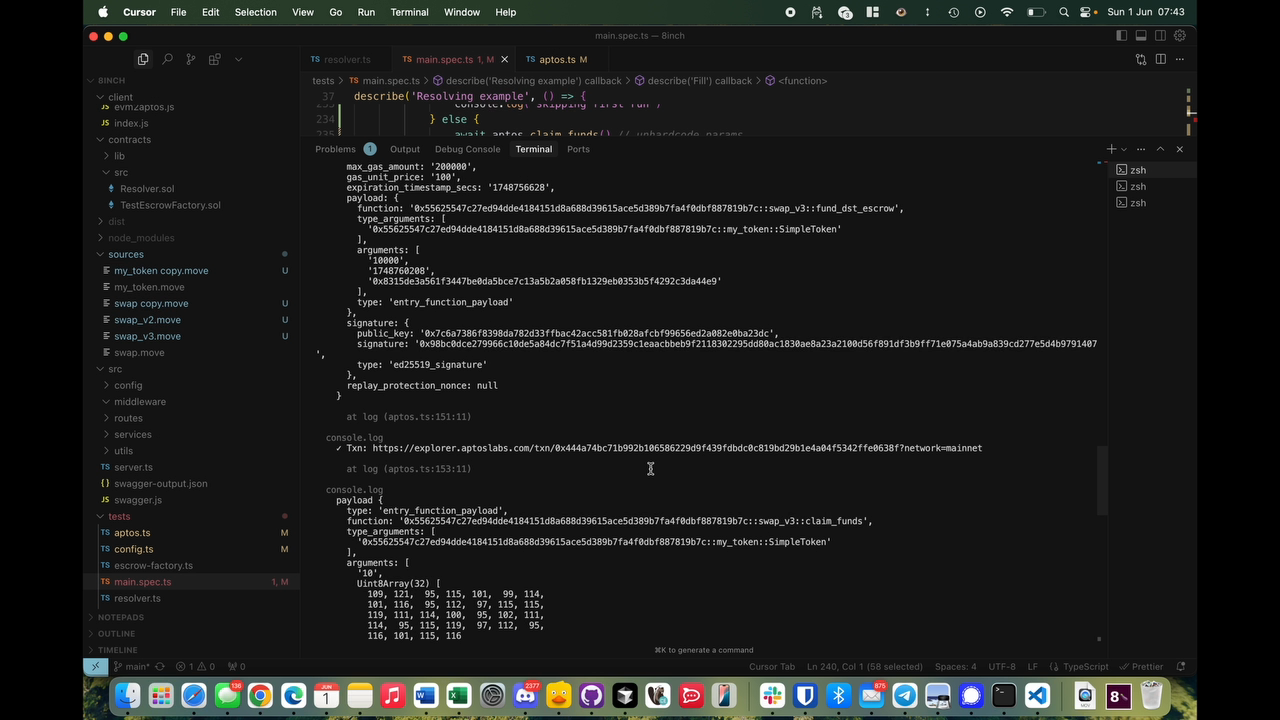Open the Terminal menu in menu bar
This screenshot has height=720, width=1280.
pyautogui.click(x=409, y=12)
